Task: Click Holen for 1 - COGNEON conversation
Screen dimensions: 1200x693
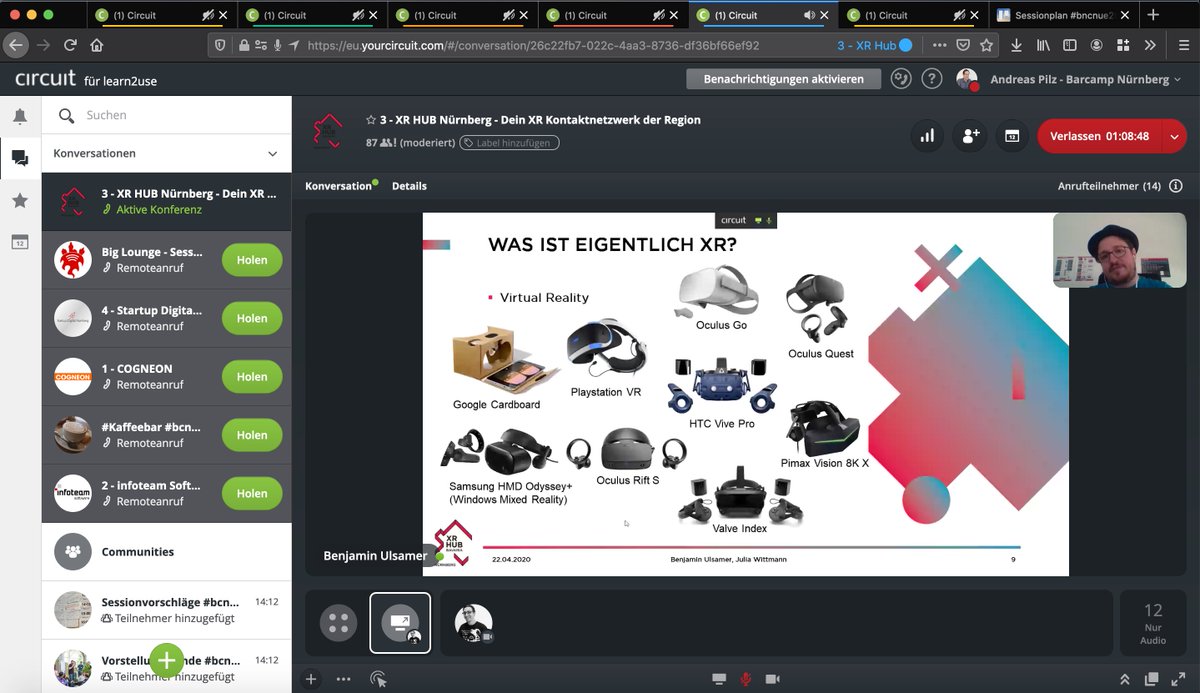Action: [x=252, y=377]
